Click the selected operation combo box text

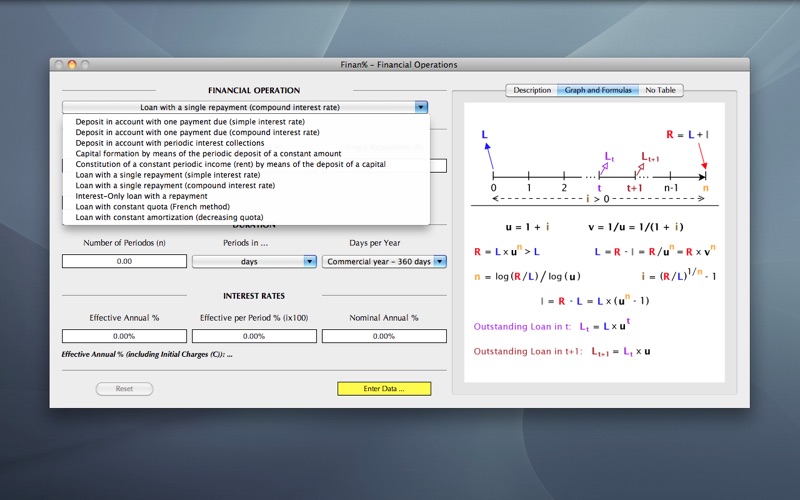(240, 107)
